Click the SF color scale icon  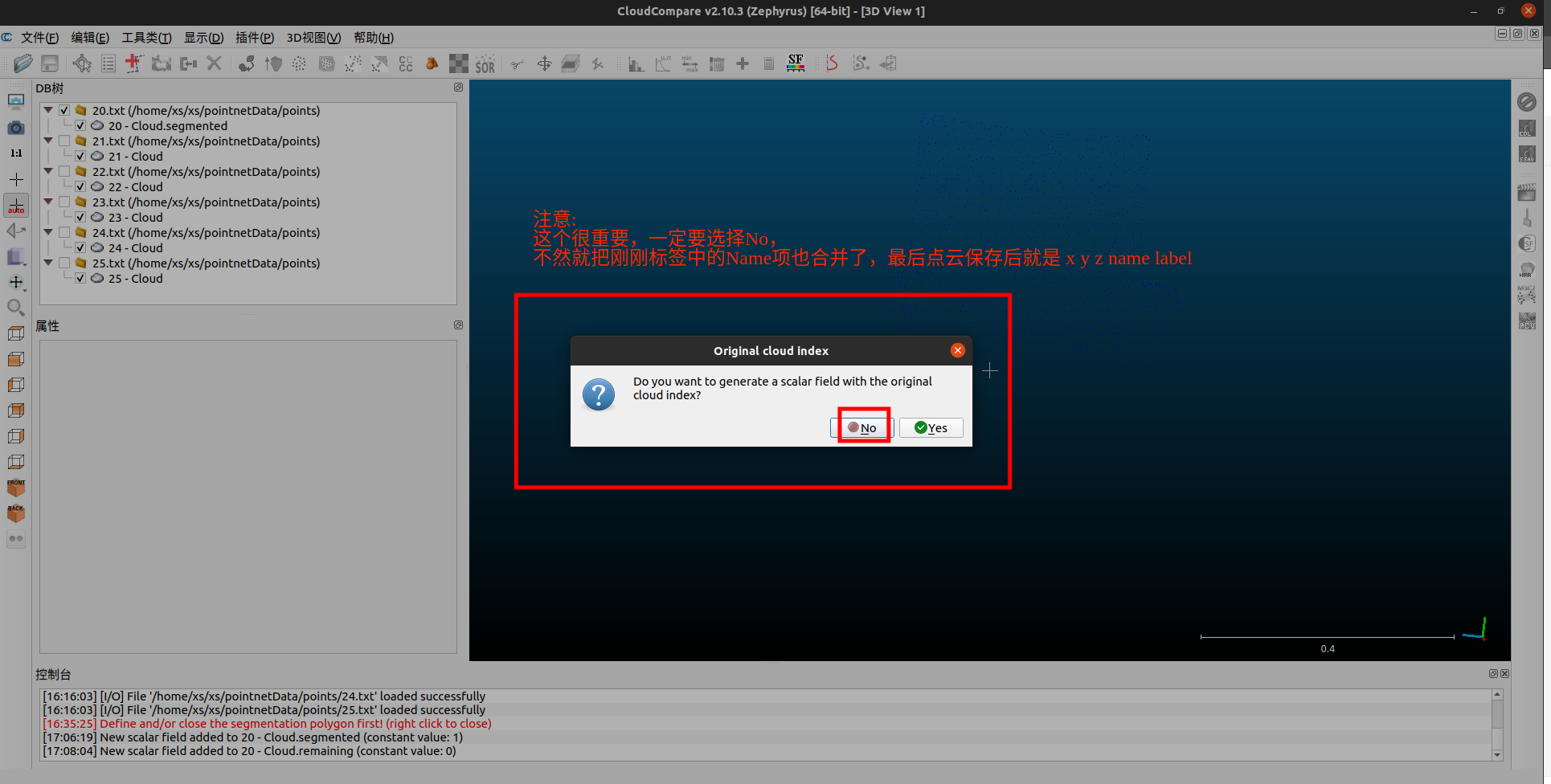[796, 63]
